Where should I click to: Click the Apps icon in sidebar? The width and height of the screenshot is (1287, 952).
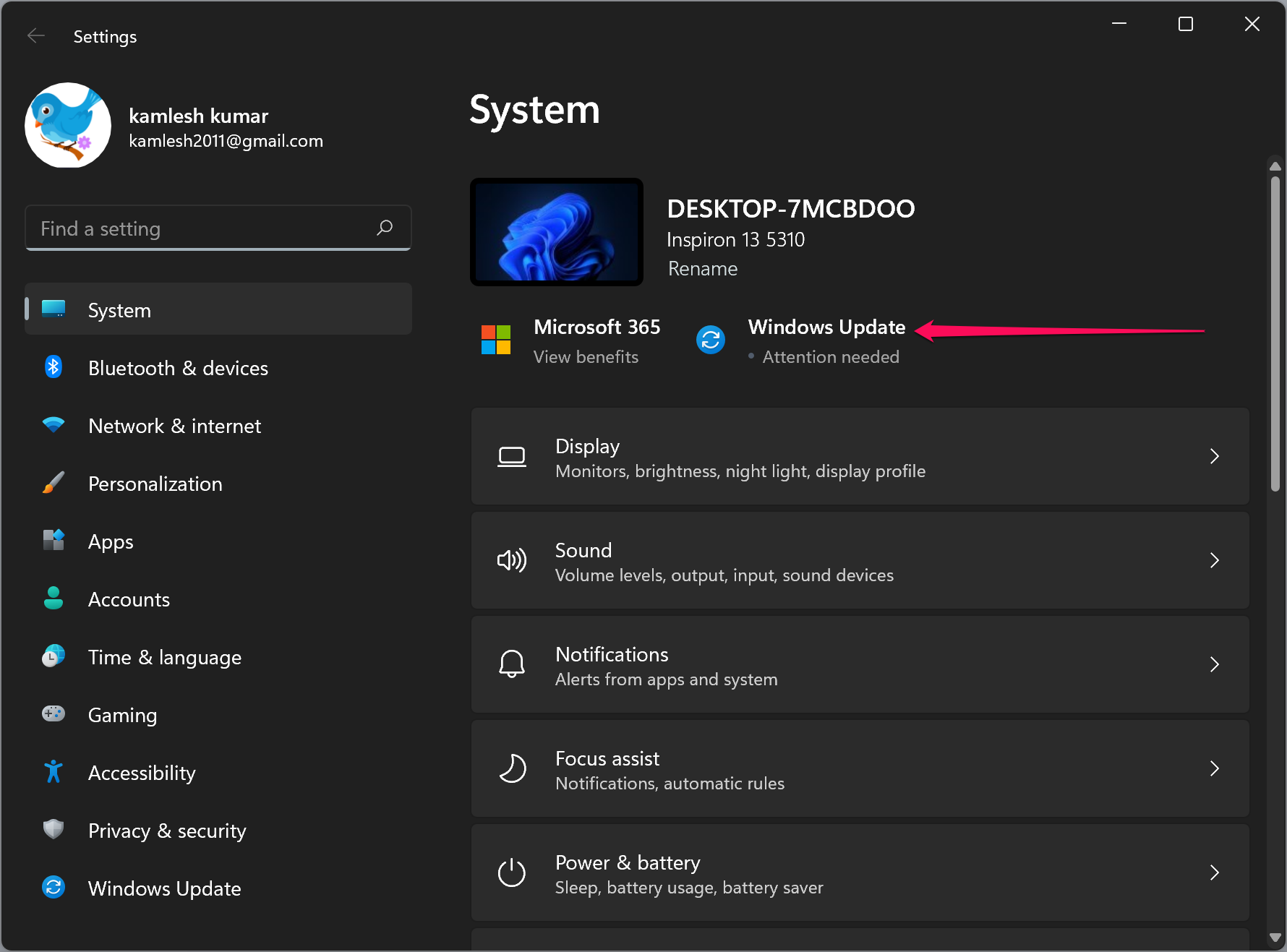[54, 540]
